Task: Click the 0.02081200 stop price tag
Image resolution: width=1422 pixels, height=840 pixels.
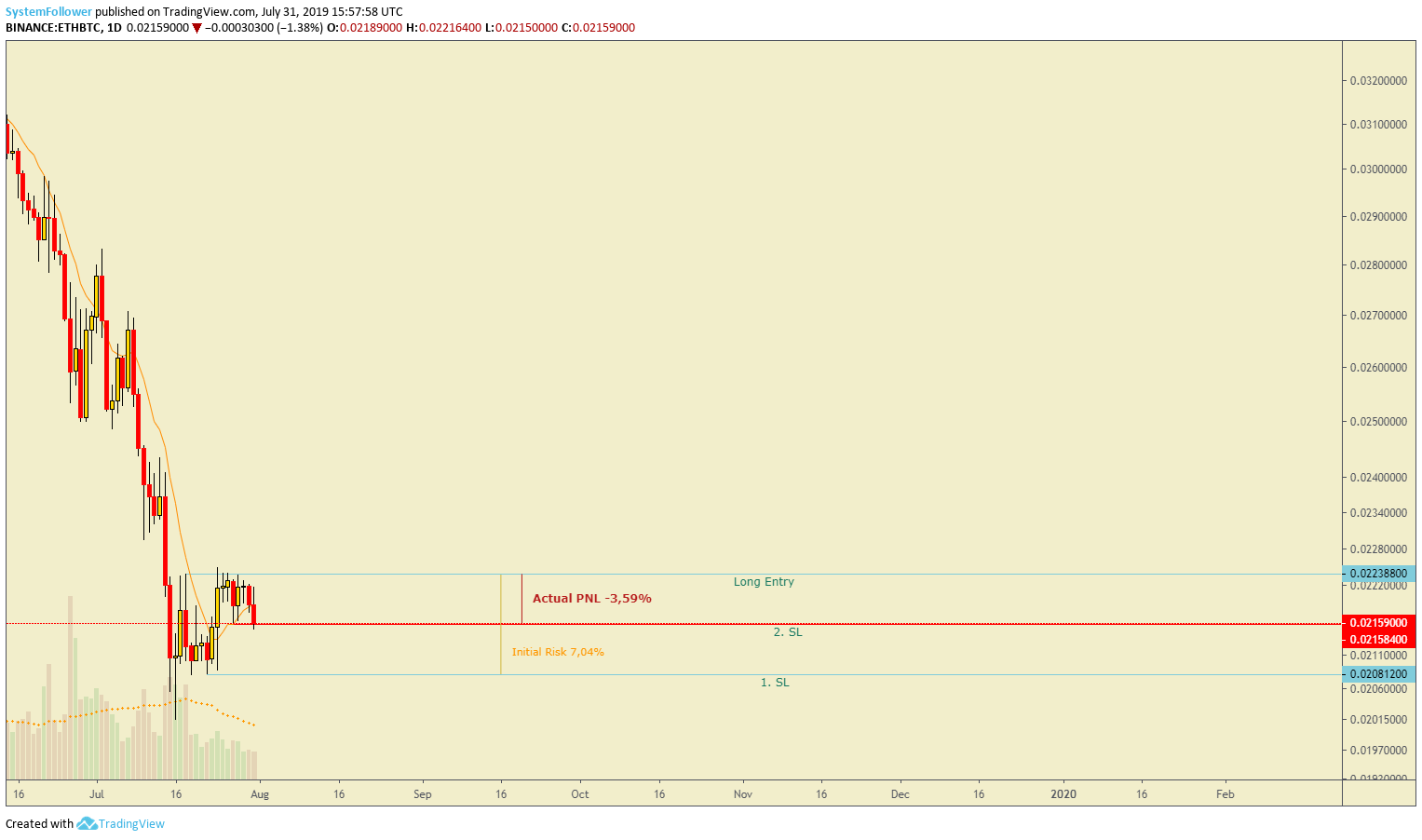Action: coord(1378,674)
